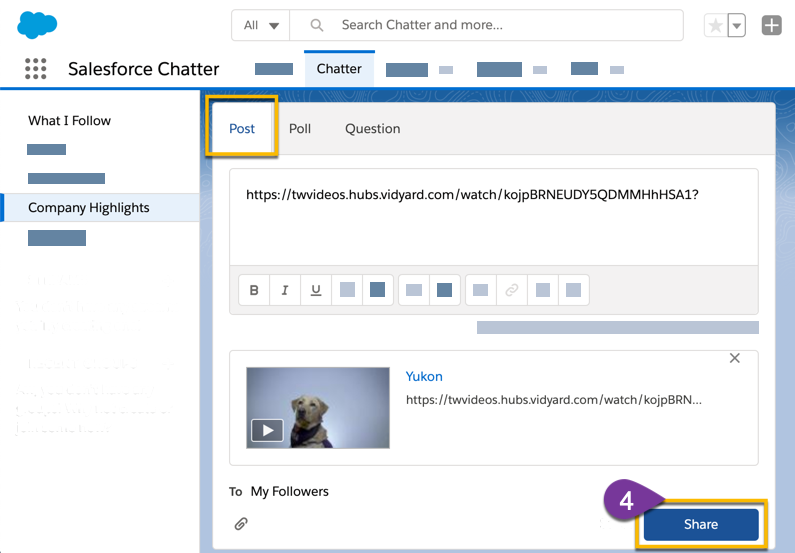Screen dimensions: 795x553
Task: Click the search magnifier icon
Action: (x=317, y=25)
